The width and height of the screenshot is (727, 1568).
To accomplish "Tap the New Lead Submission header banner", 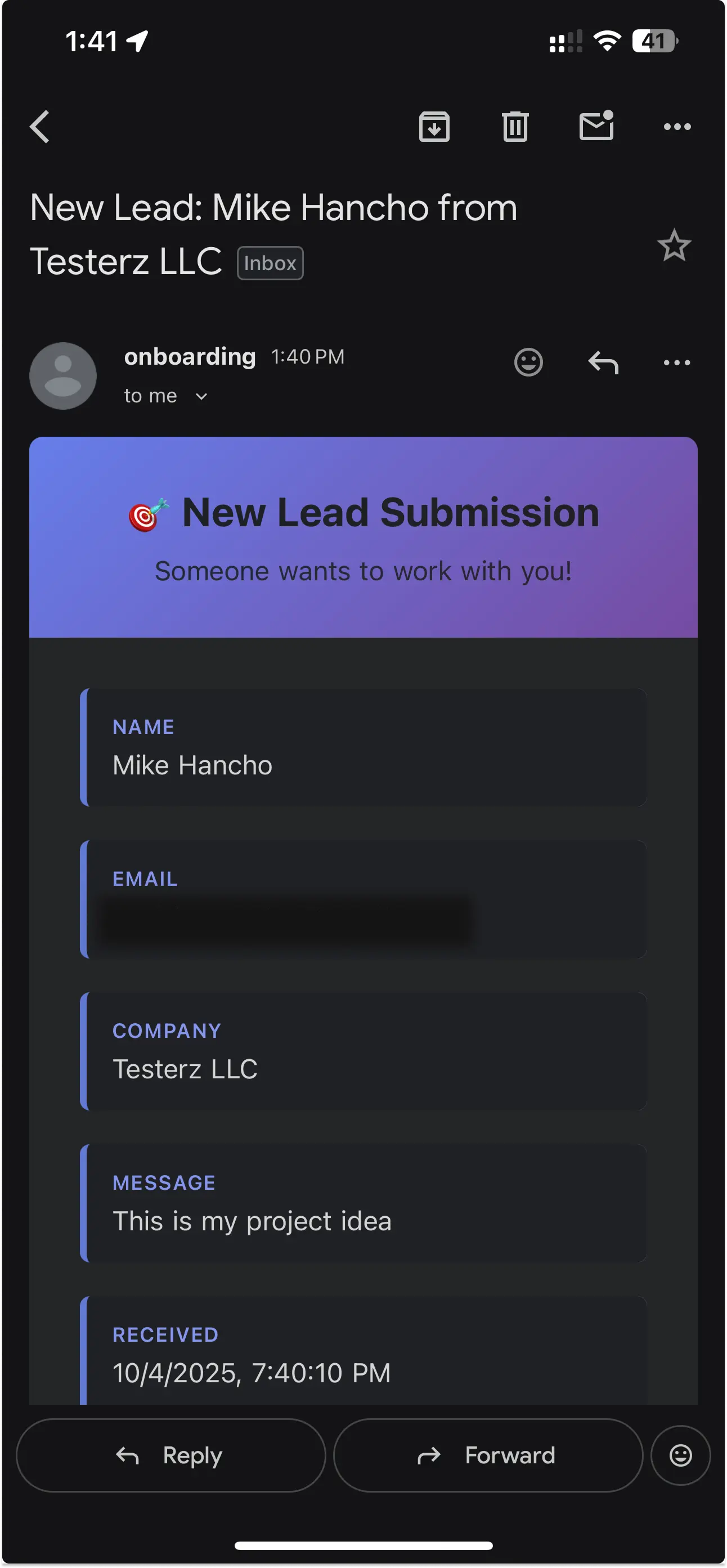I will coord(363,537).
